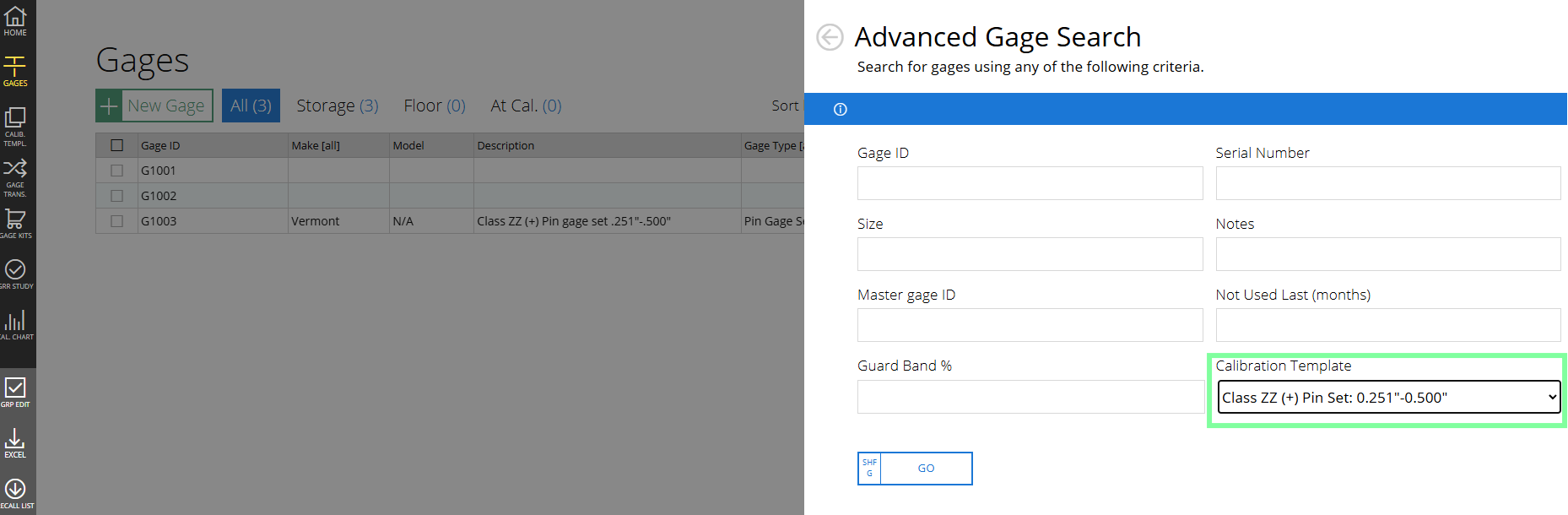This screenshot has width=1568, height=515.
Task: Export to Excel via sidebar icon
Action: point(15,442)
